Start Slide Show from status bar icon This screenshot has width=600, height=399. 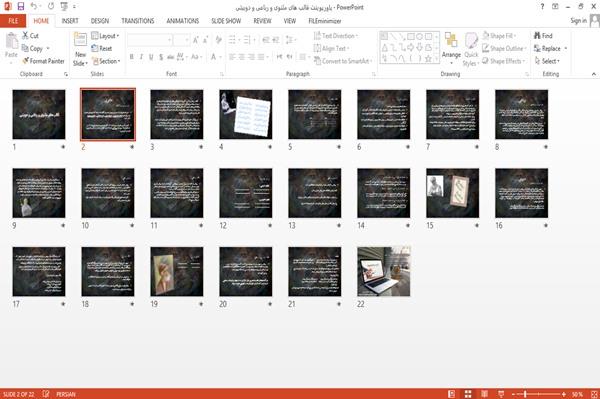pyautogui.click(x=501, y=394)
